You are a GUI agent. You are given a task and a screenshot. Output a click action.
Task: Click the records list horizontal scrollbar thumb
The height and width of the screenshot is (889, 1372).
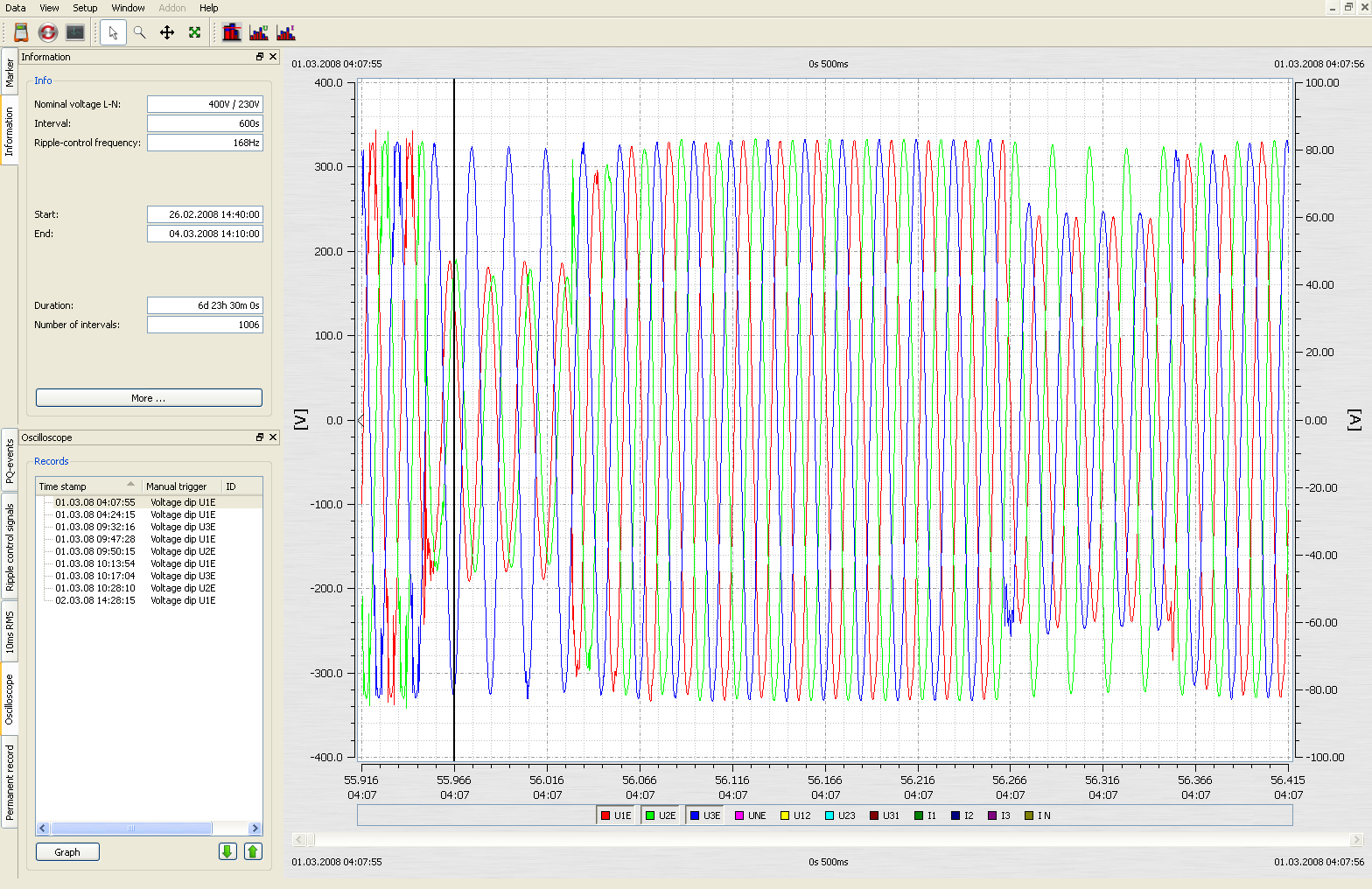tap(131, 829)
